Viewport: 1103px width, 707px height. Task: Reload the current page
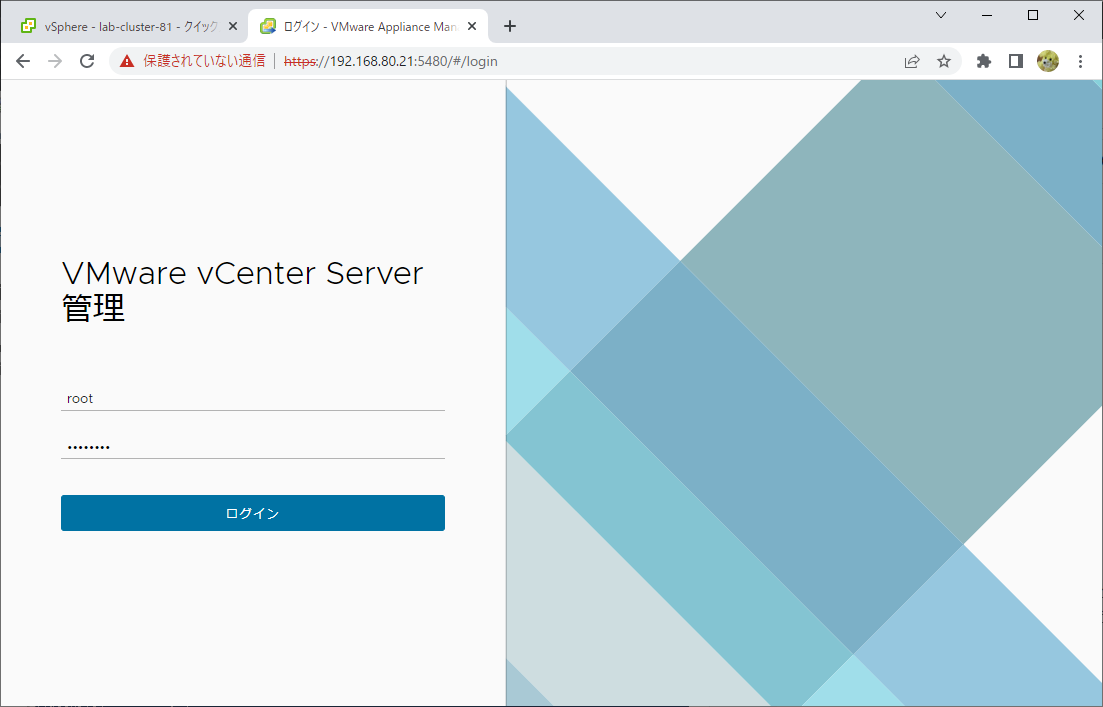pyautogui.click(x=87, y=61)
